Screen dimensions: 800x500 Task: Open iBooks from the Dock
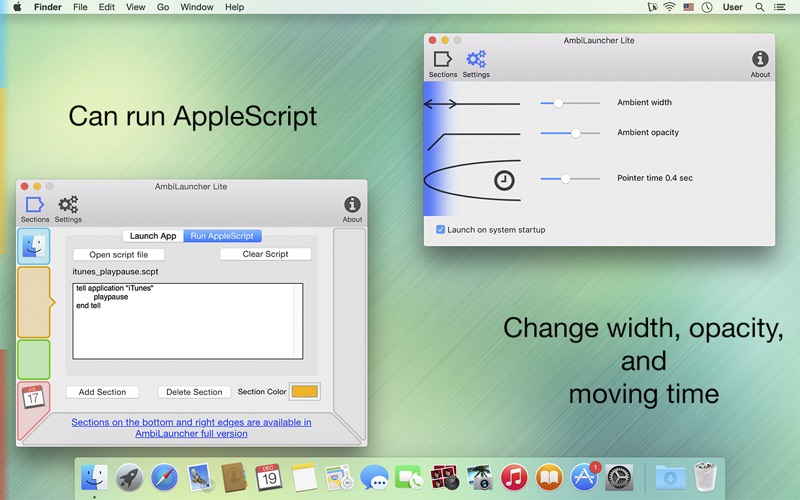pyautogui.click(x=549, y=478)
